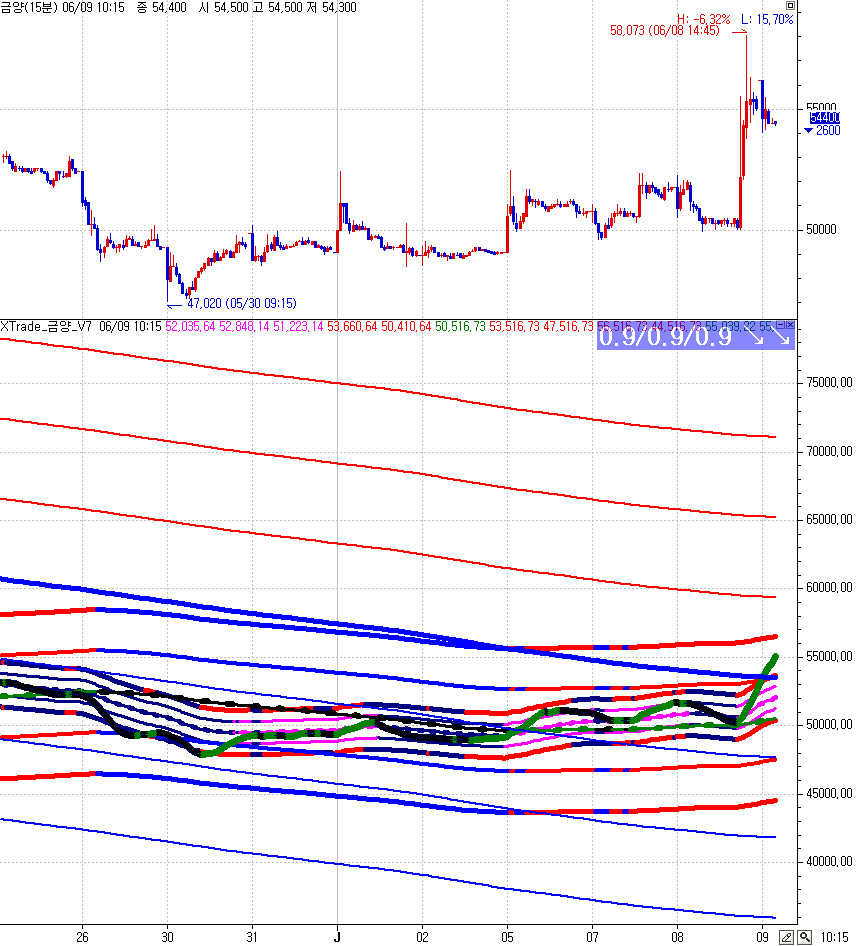Select the XTrade_금양_V7 indicator name
The width and height of the screenshot is (856, 946).
pos(46,326)
